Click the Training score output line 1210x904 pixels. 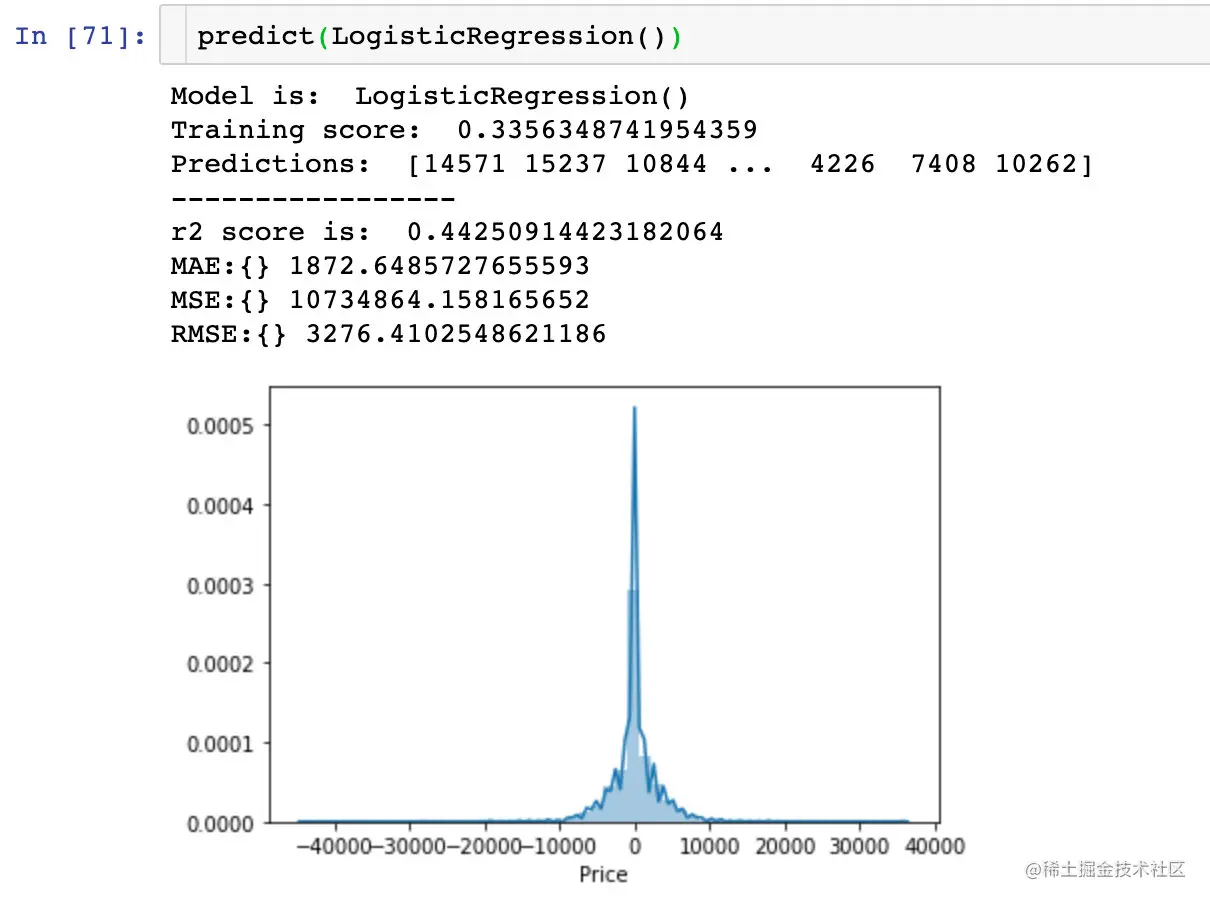(x=464, y=130)
